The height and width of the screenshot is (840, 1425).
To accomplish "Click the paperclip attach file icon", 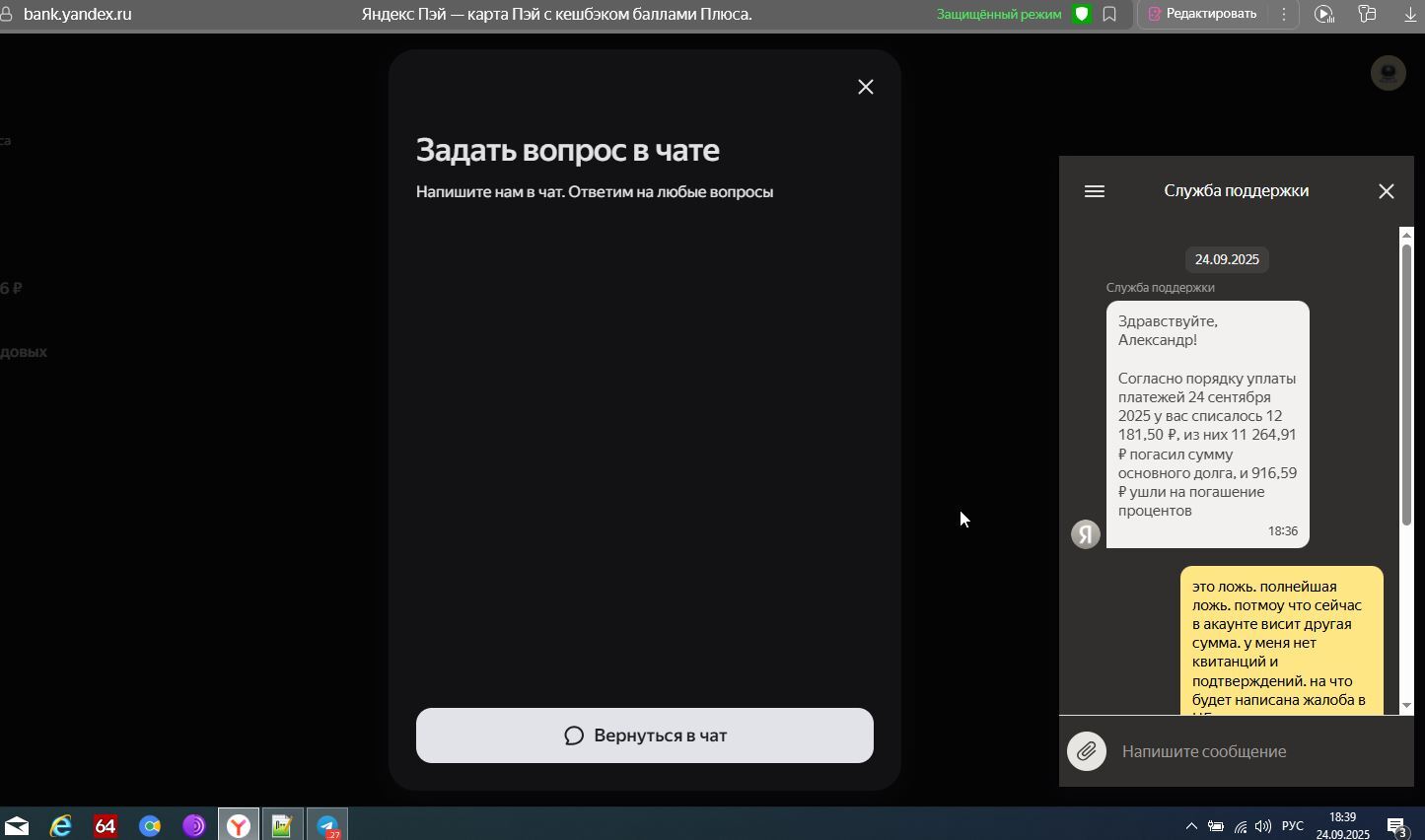I will [1086, 751].
